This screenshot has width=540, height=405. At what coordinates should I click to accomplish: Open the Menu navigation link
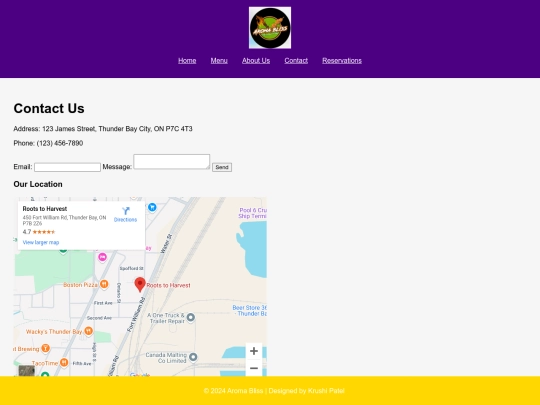(219, 61)
